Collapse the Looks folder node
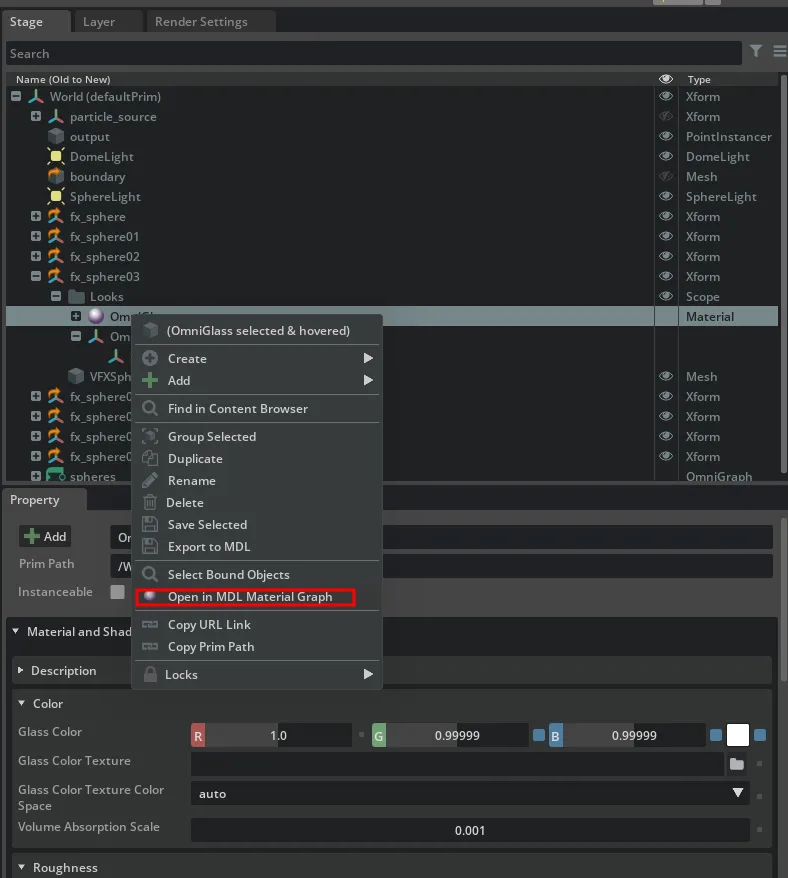This screenshot has width=788, height=878. (56, 296)
